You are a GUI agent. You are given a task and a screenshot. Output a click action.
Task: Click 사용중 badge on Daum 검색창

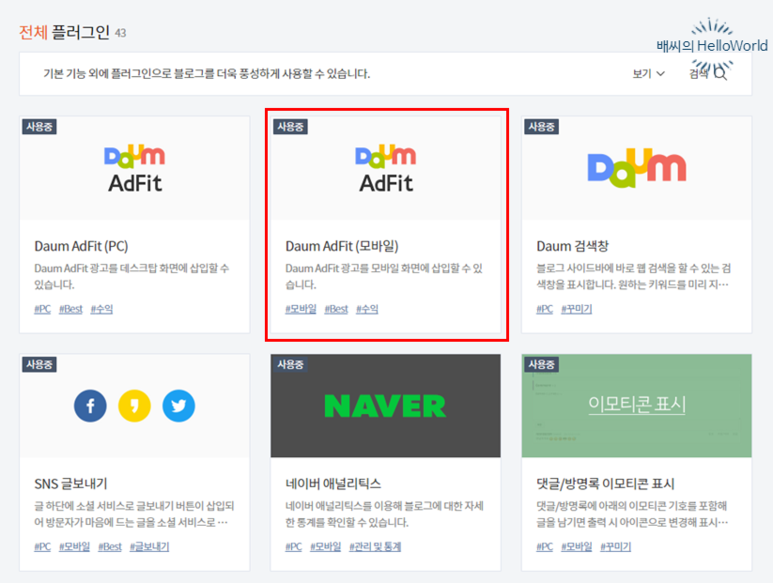tap(541, 127)
